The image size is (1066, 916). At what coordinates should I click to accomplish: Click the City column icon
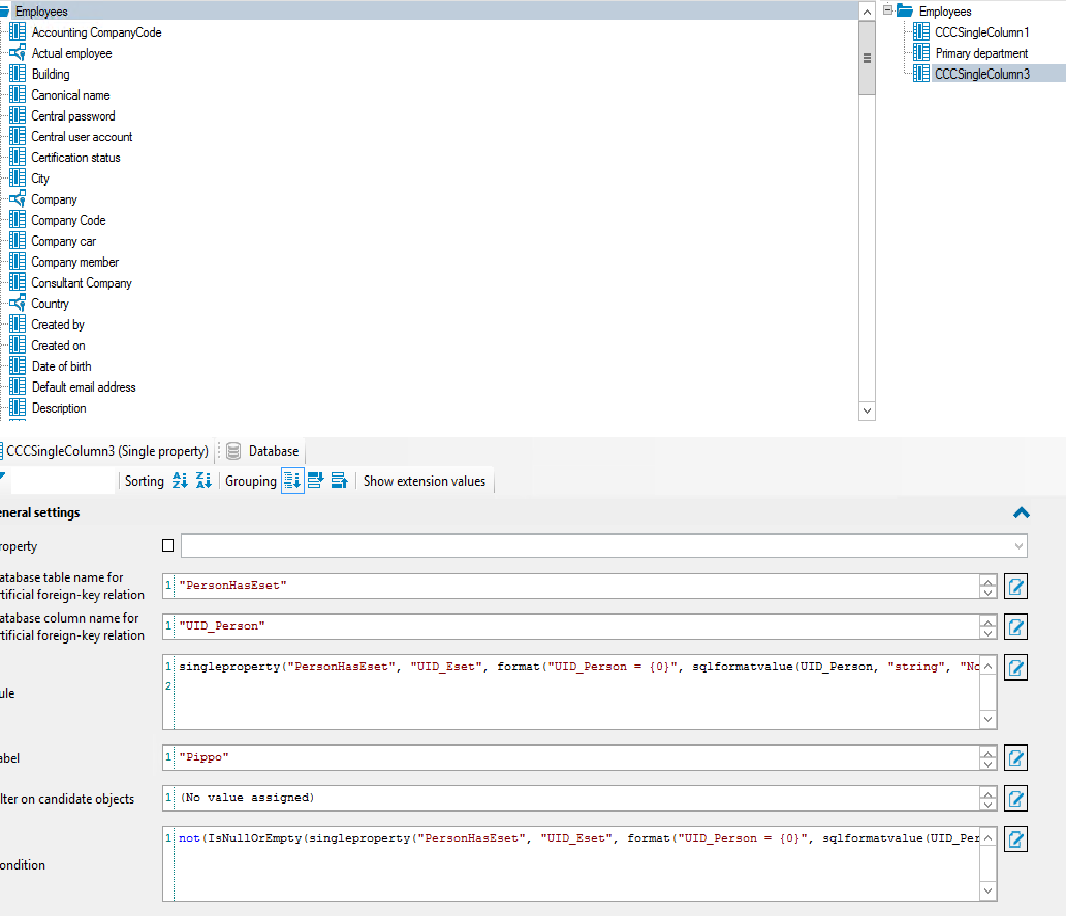(x=18, y=177)
